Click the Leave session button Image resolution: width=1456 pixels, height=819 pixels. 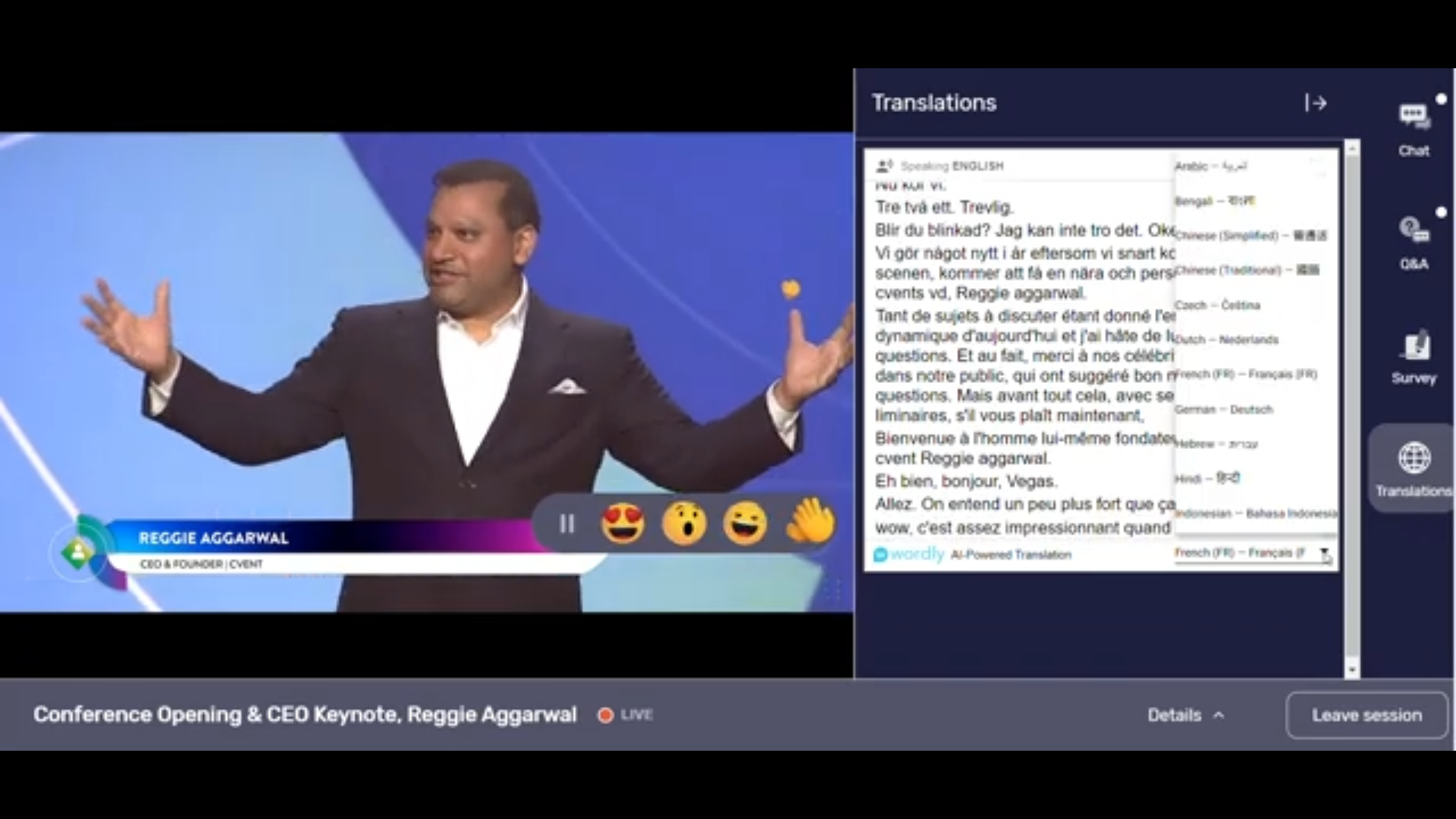[x=1367, y=714]
